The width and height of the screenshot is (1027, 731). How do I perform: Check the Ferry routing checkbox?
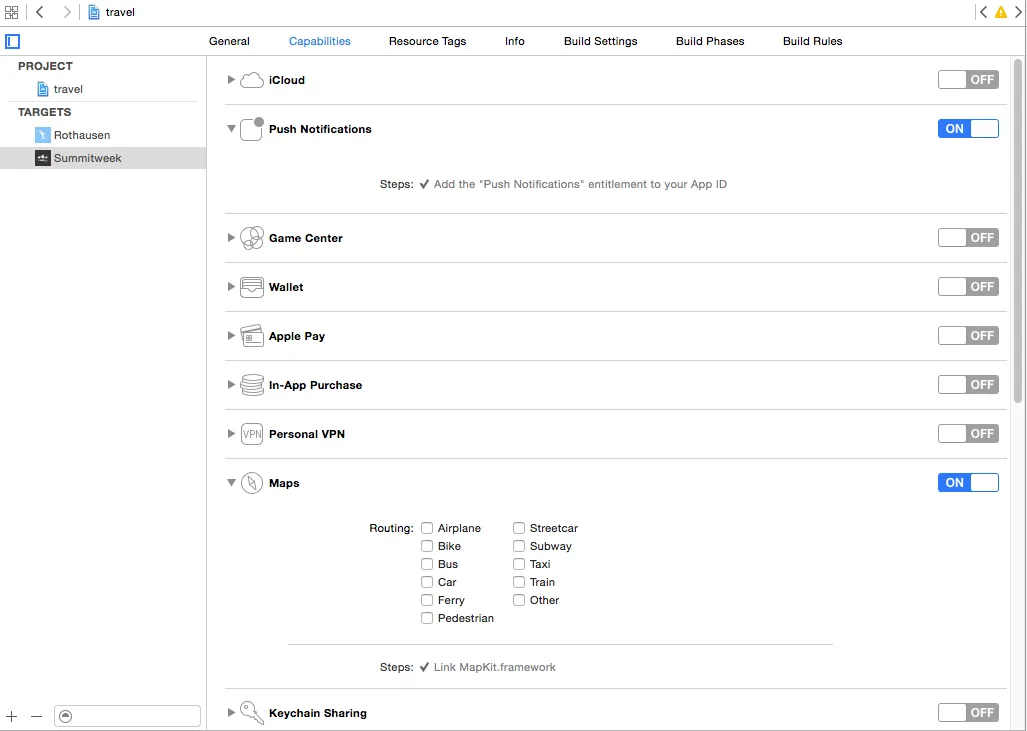click(427, 600)
